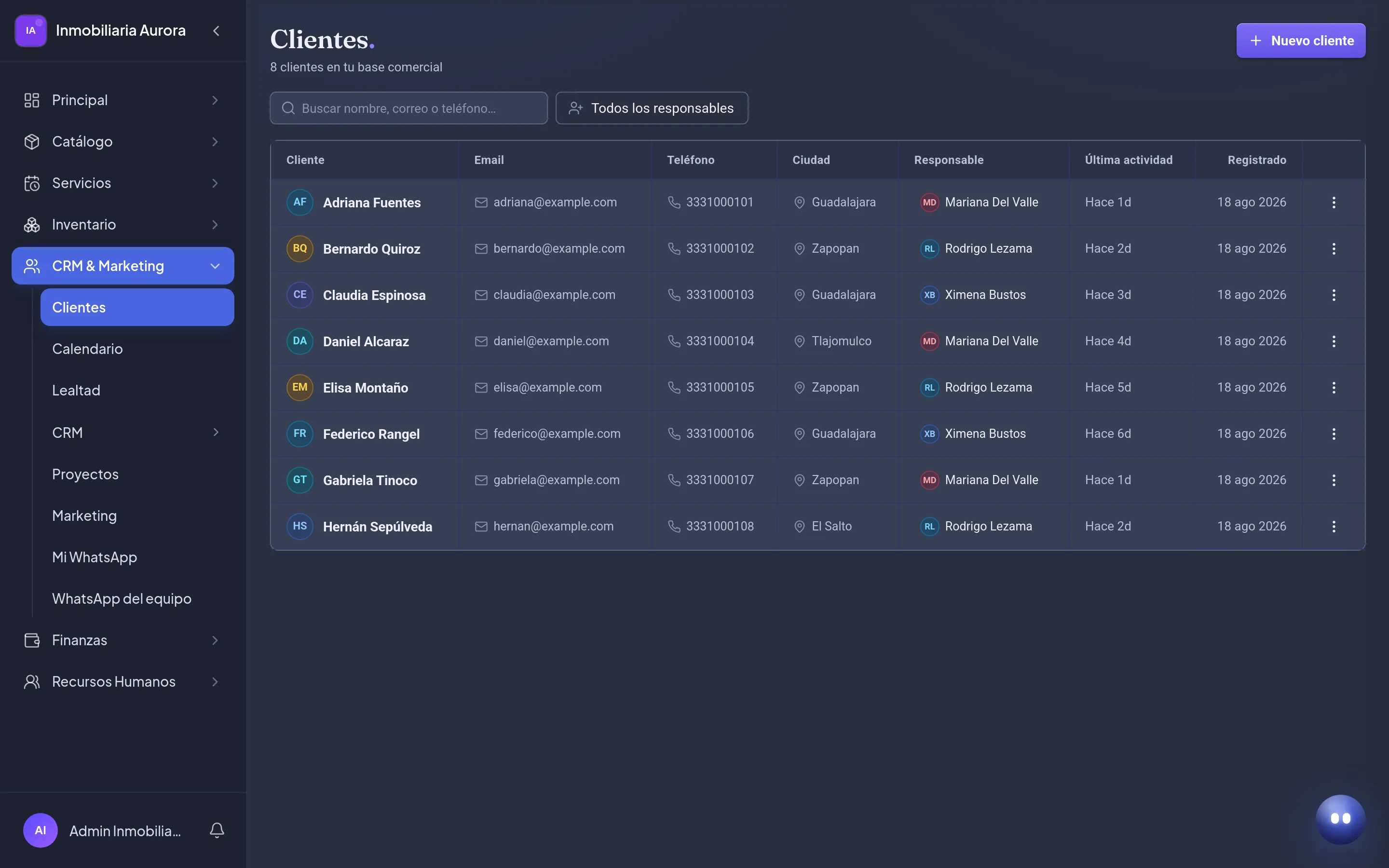Open WhatsApp del equipo in sidebar

(x=137, y=599)
